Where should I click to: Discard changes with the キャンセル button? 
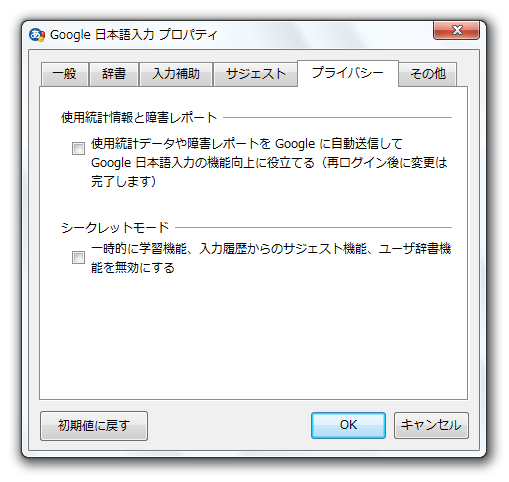point(431,425)
